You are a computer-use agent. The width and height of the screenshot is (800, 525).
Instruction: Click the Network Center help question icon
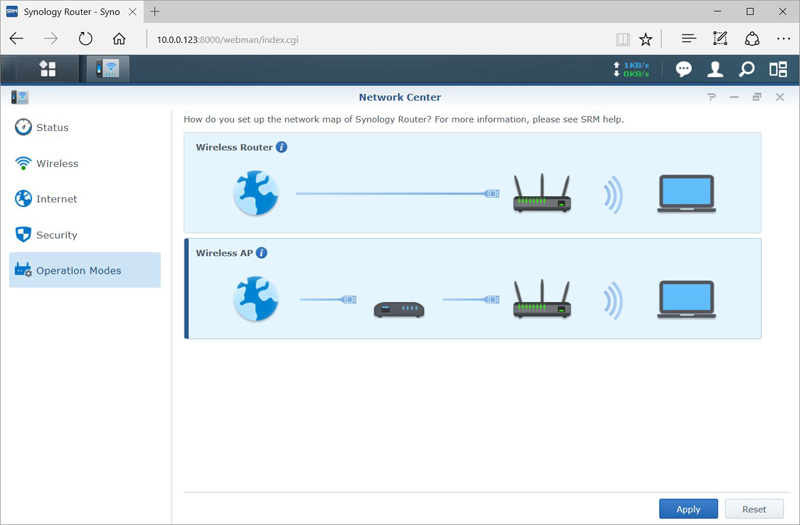tap(711, 97)
